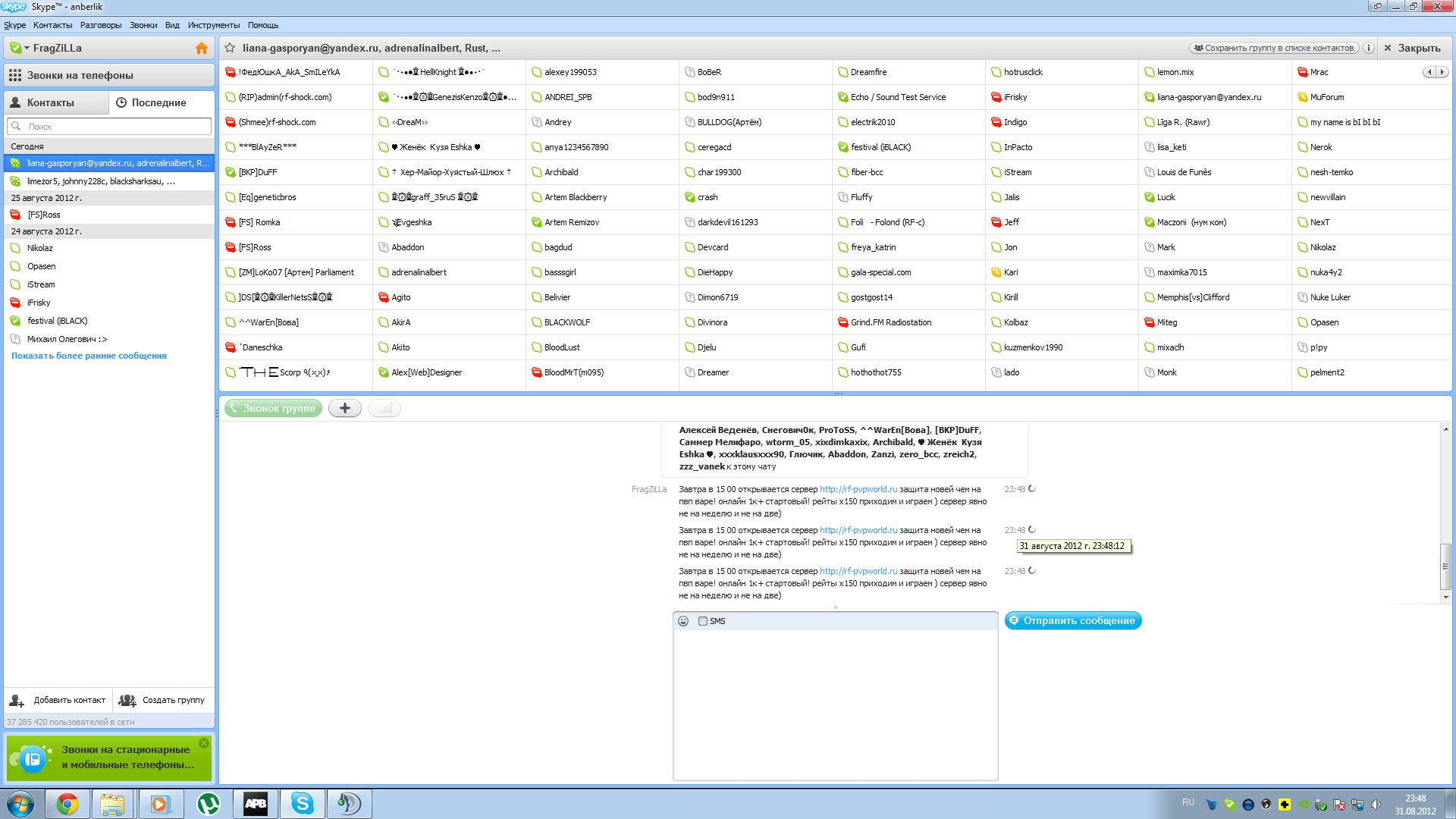The width and height of the screenshot is (1456, 819).
Task: Save group to contact list button
Action: [x=1274, y=48]
